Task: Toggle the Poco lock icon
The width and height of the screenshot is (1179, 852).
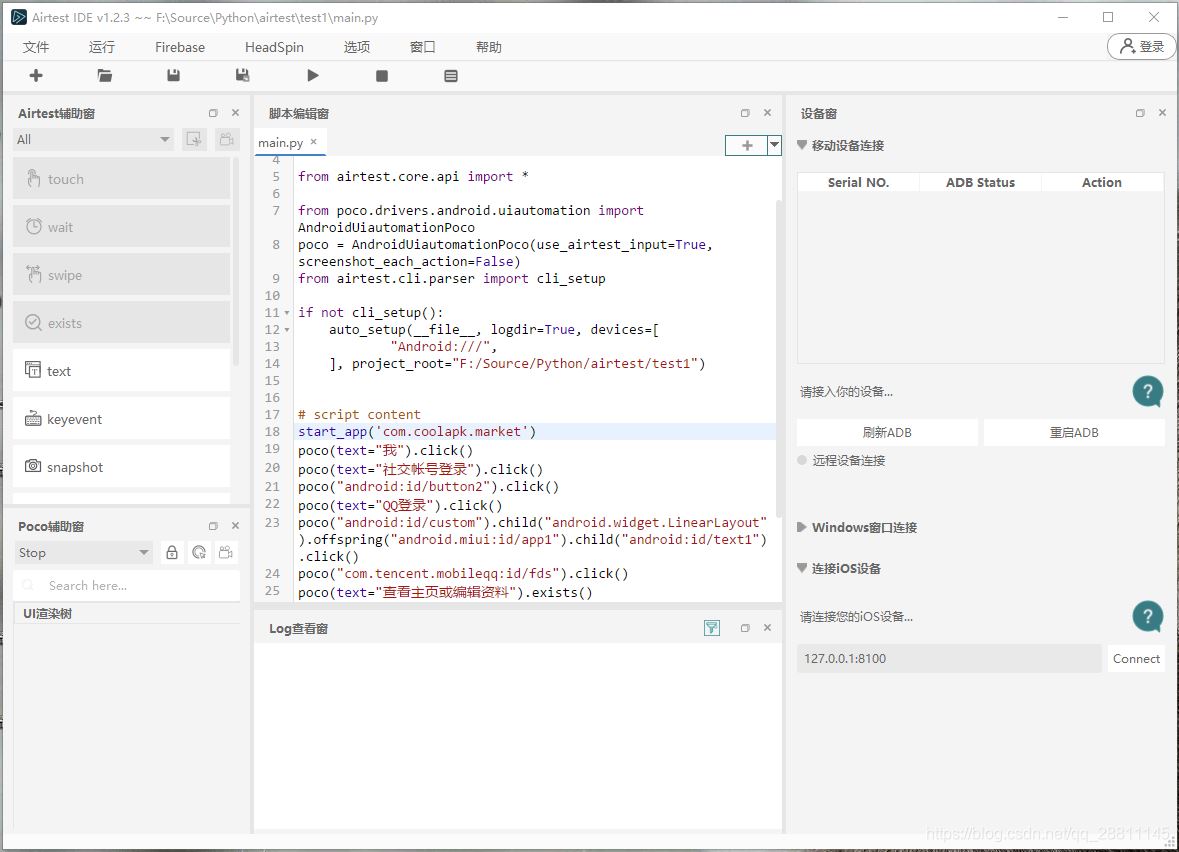Action: [x=172, y=553]
